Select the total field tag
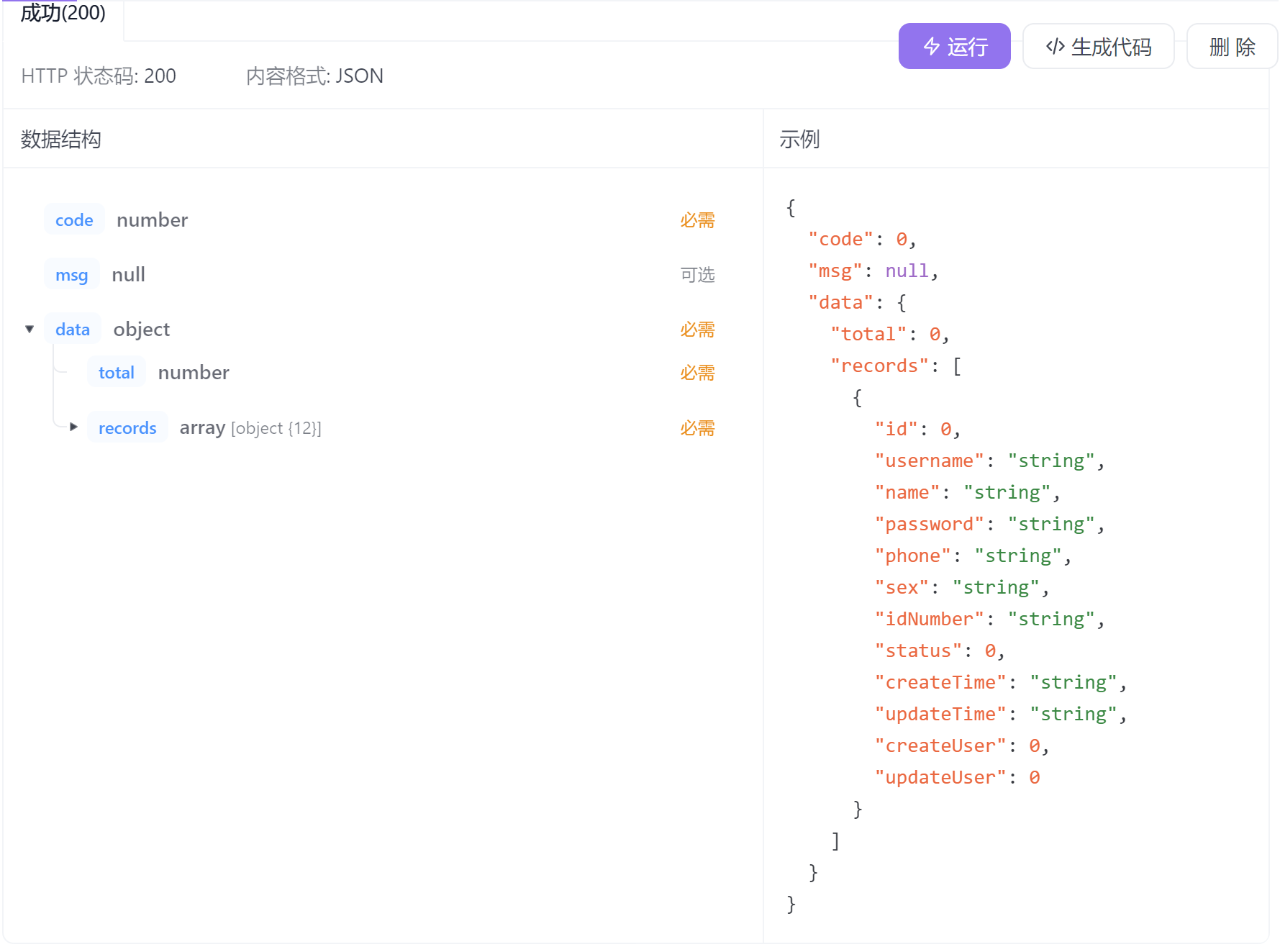This screenshot has width=1280, height=952. point(117,373)
